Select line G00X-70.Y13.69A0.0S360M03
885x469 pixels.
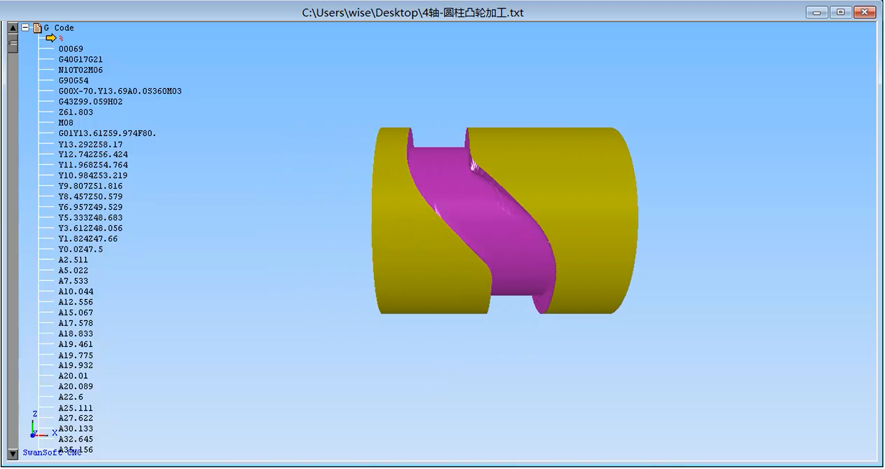tap(119, 91)
